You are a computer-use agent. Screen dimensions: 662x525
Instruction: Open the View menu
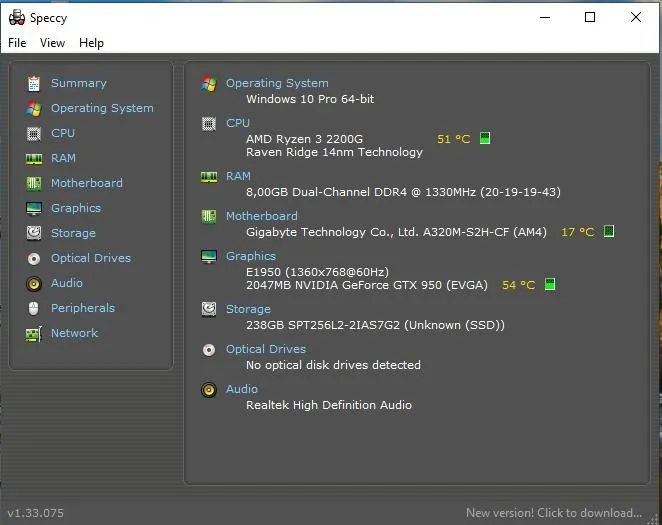click(x=52, y=43)
